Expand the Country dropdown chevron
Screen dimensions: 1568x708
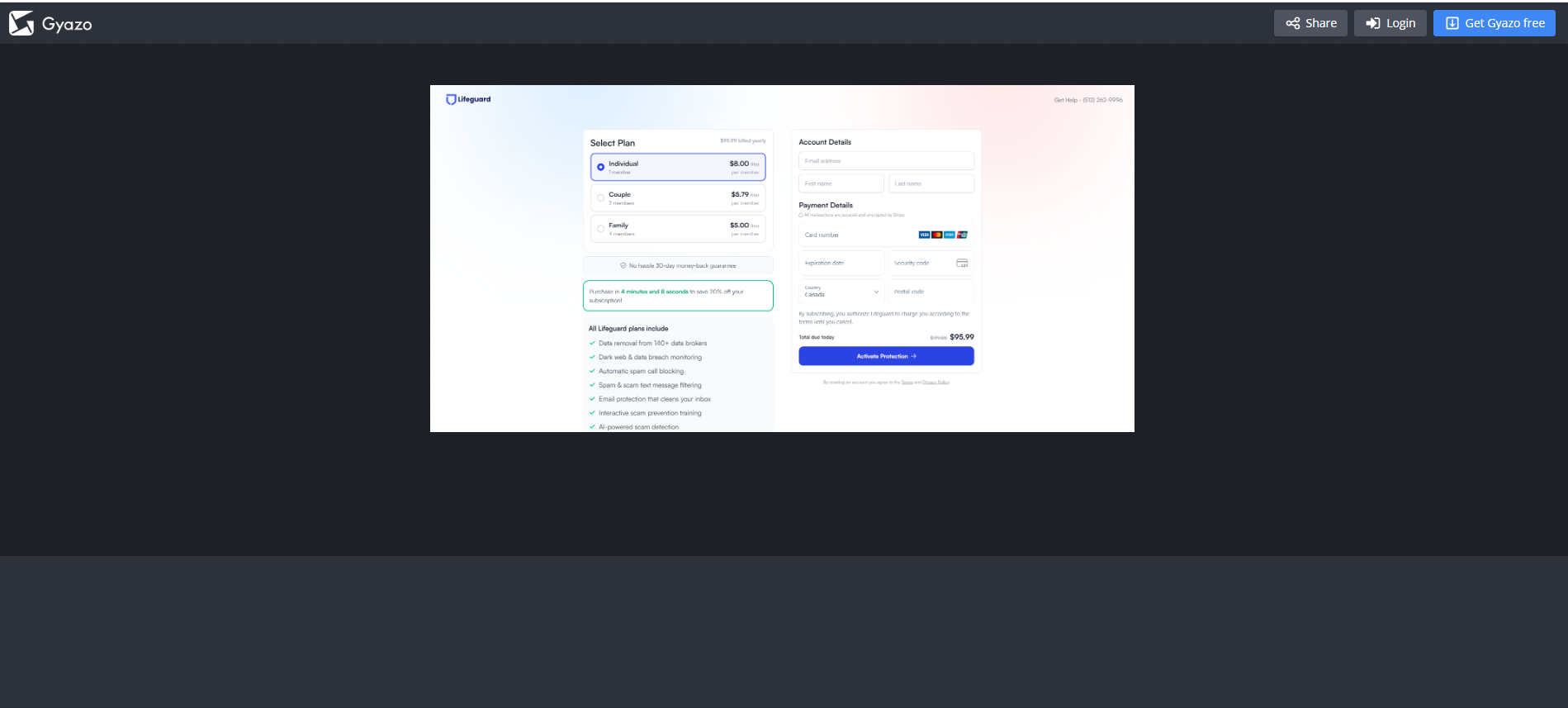click(876, 292)
